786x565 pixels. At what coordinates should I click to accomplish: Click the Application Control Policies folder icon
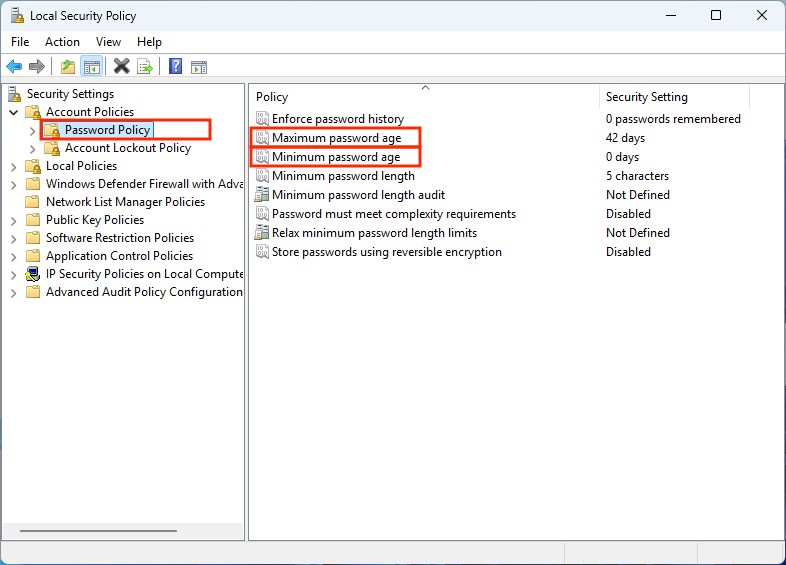click(x=33, y=256)
